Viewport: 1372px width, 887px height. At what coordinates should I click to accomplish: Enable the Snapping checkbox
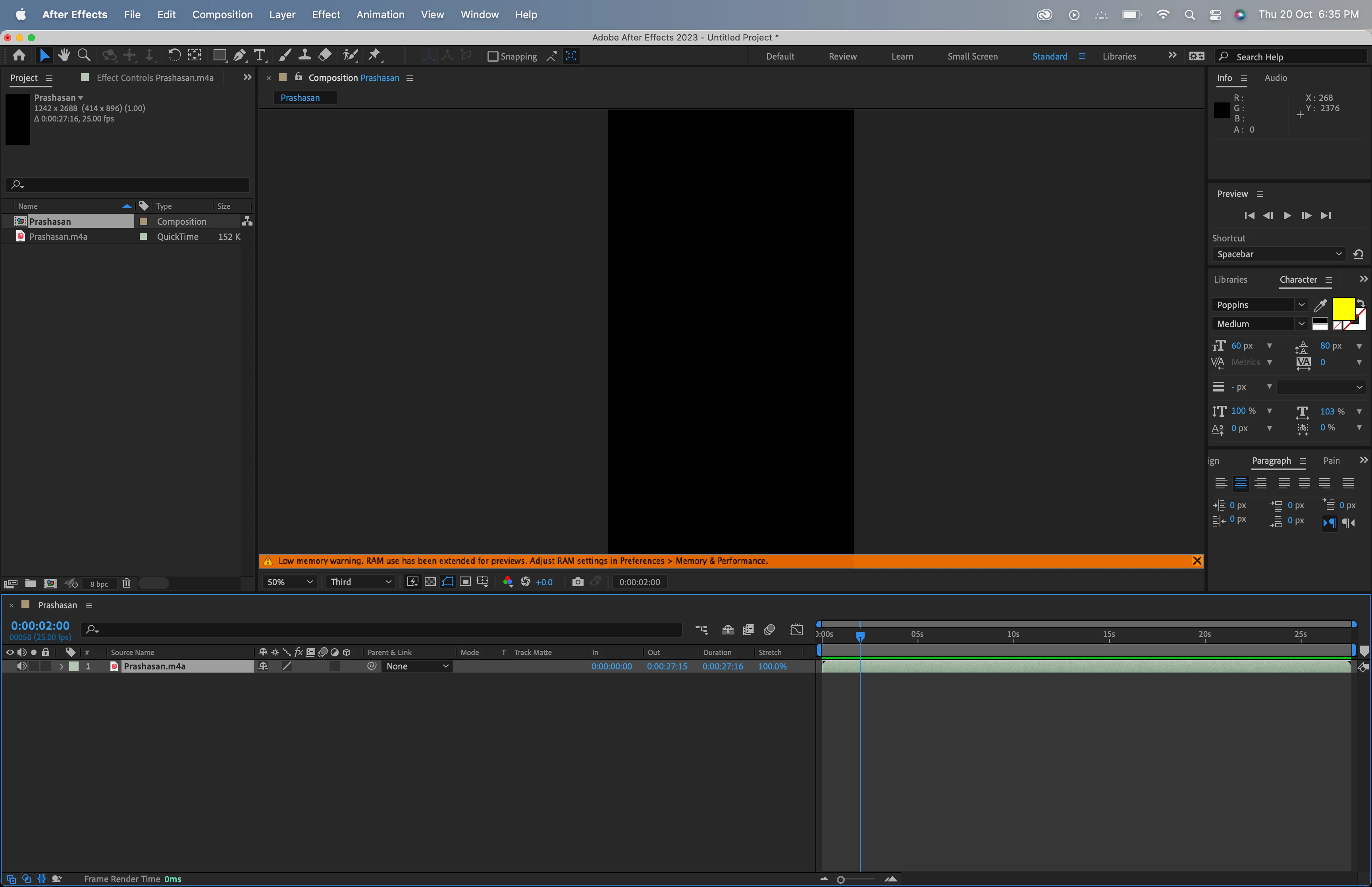click(493, 56)
